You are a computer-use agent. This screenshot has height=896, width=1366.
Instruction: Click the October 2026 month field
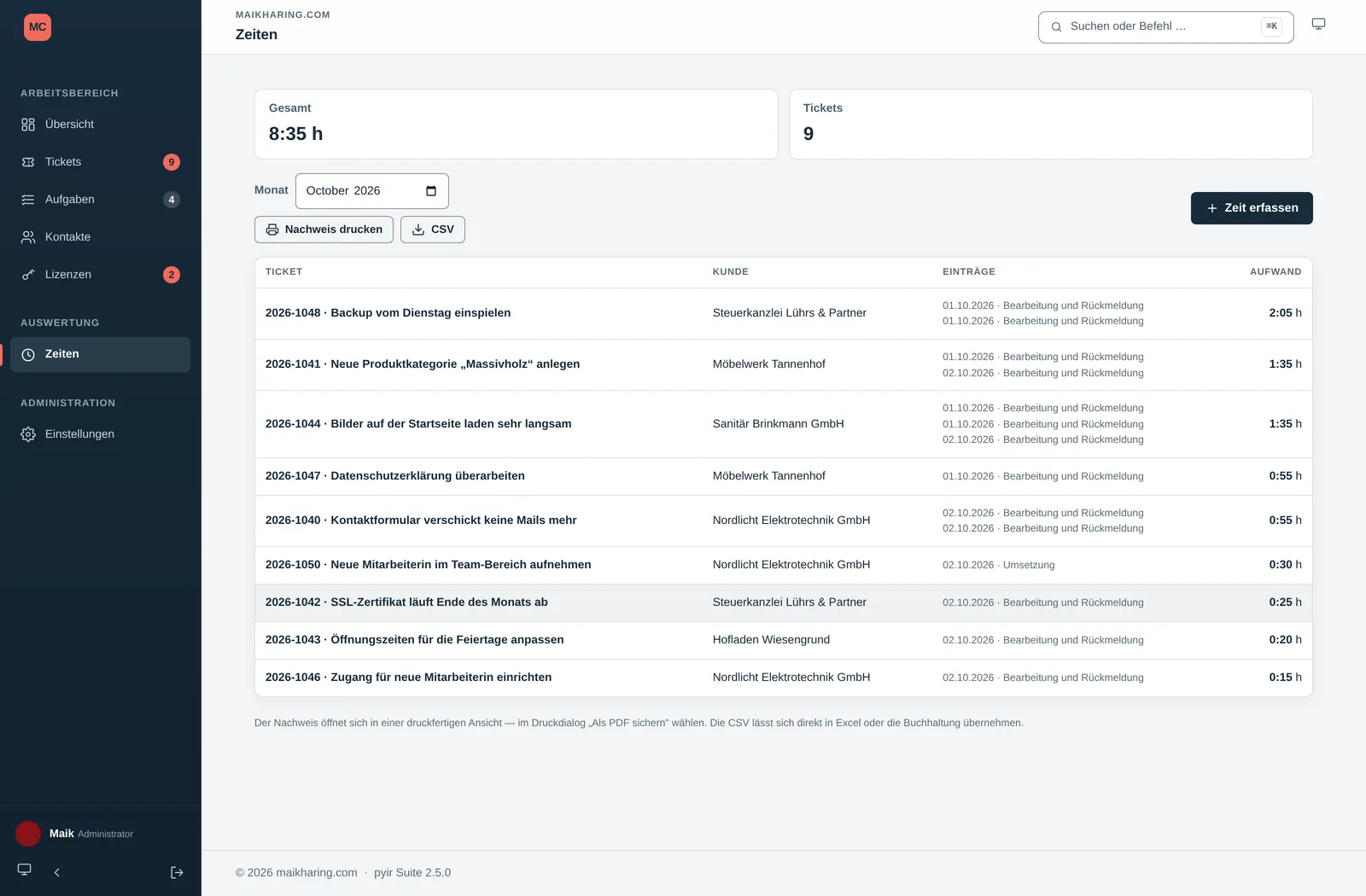point(372,191)
